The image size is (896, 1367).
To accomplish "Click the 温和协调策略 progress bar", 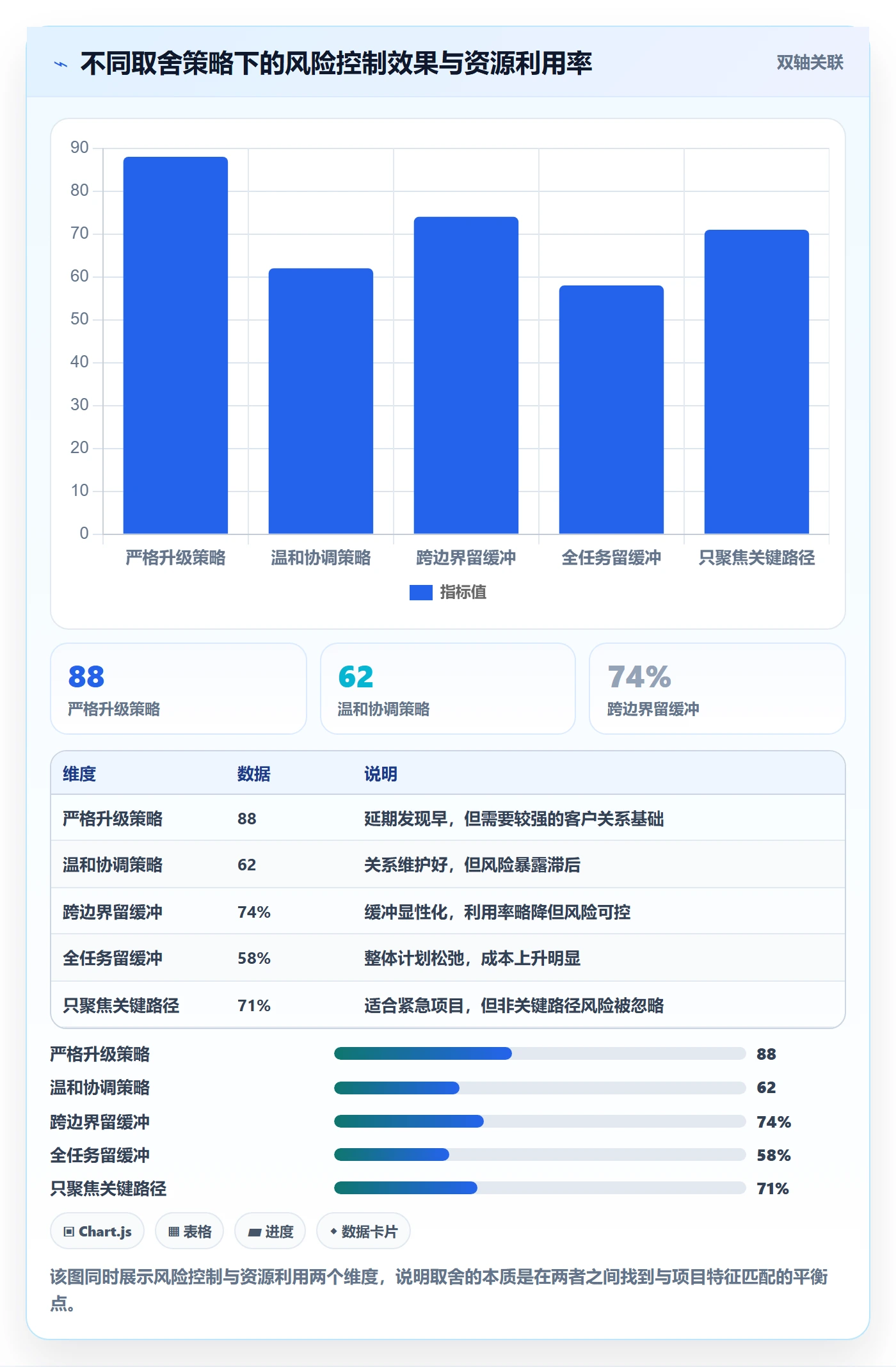I will coord(540,1087).
